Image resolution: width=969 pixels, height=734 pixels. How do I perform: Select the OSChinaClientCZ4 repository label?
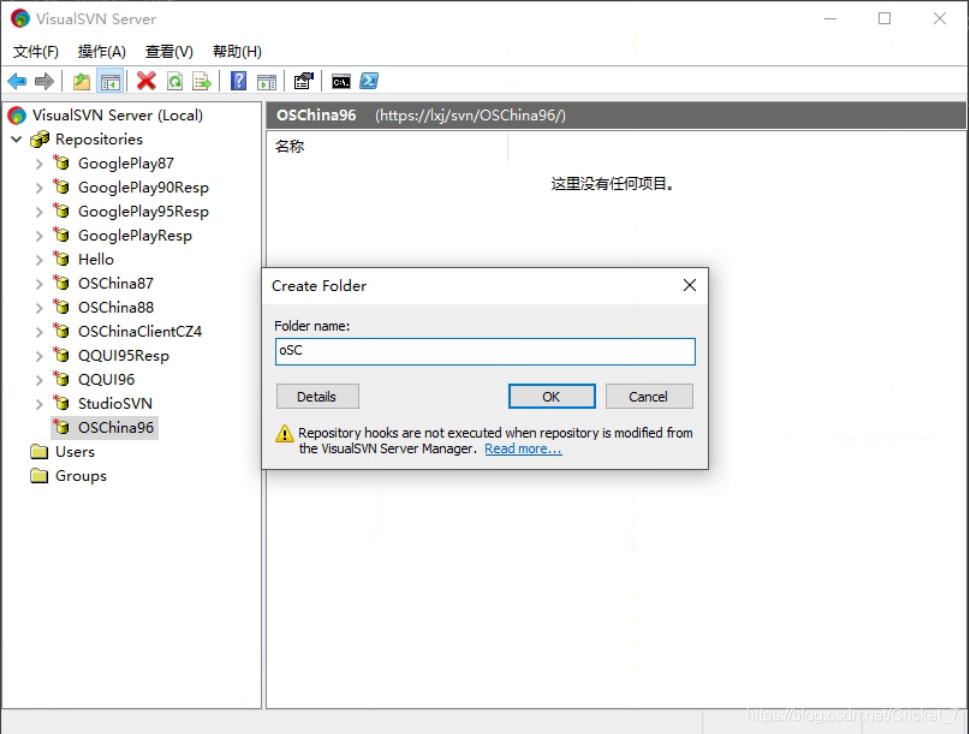[140, 331]
